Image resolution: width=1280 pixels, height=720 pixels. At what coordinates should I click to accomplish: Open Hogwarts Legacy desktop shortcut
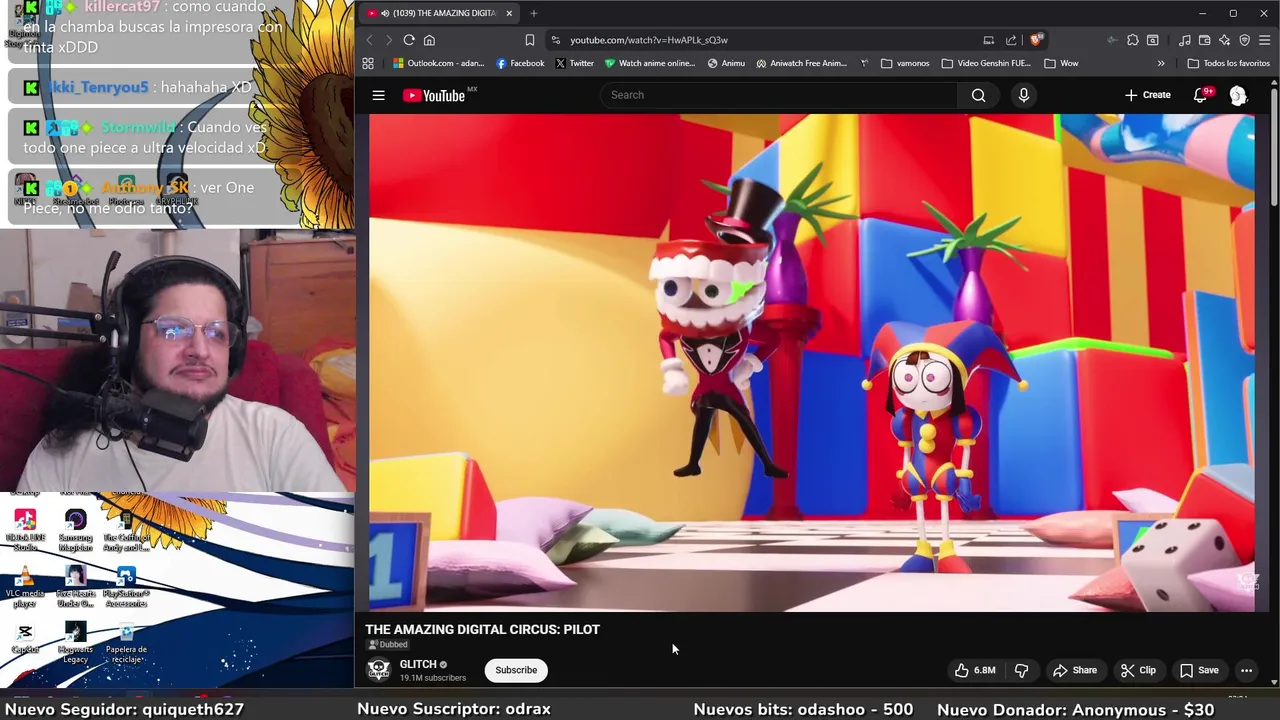[75, 643]
